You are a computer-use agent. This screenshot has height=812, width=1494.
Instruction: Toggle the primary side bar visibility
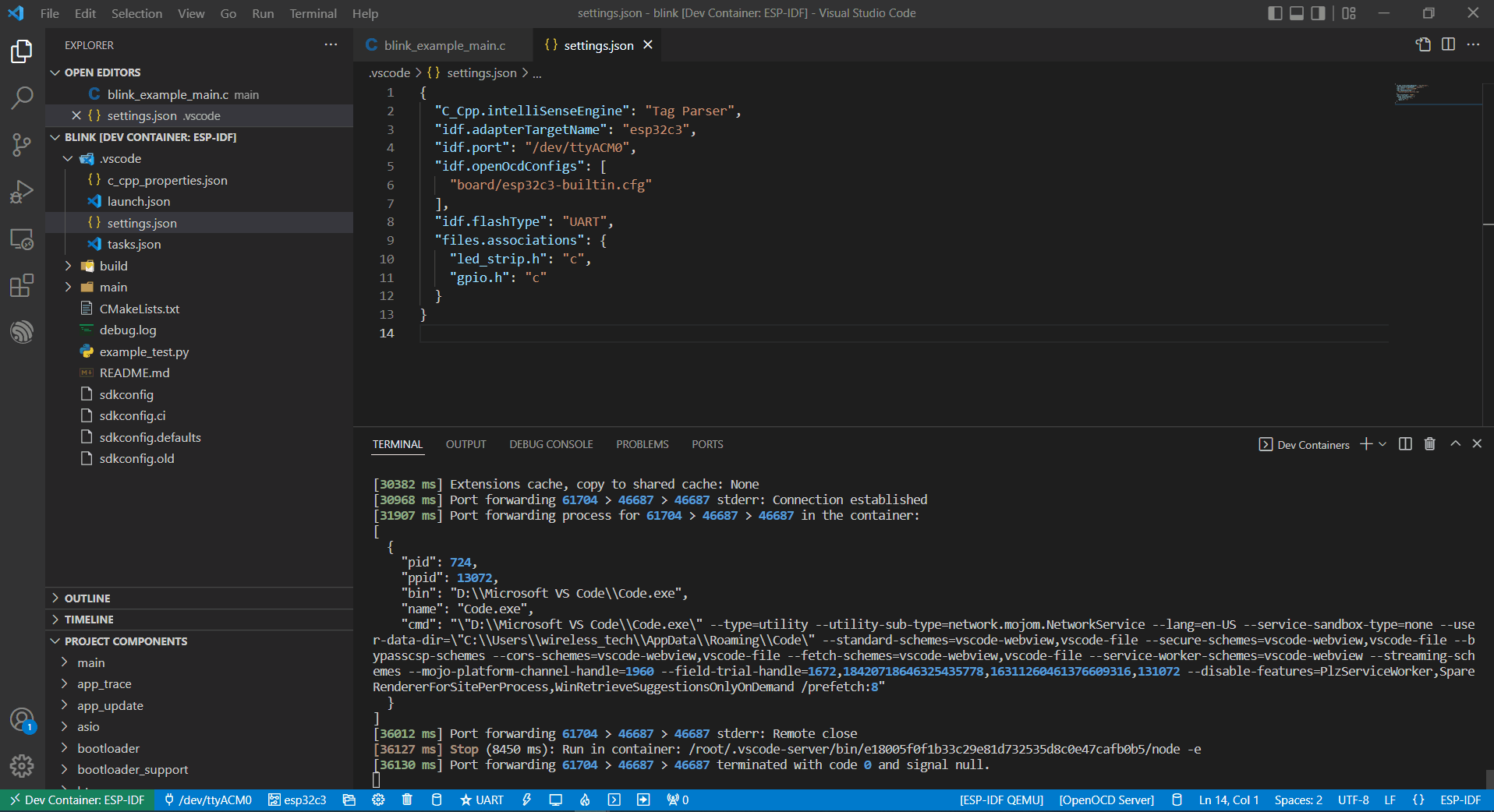click(x=1275, y=13)
